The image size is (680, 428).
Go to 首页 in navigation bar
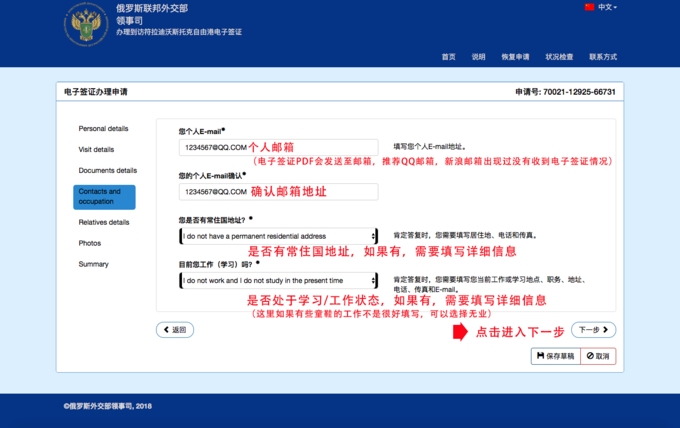(448, 57)
